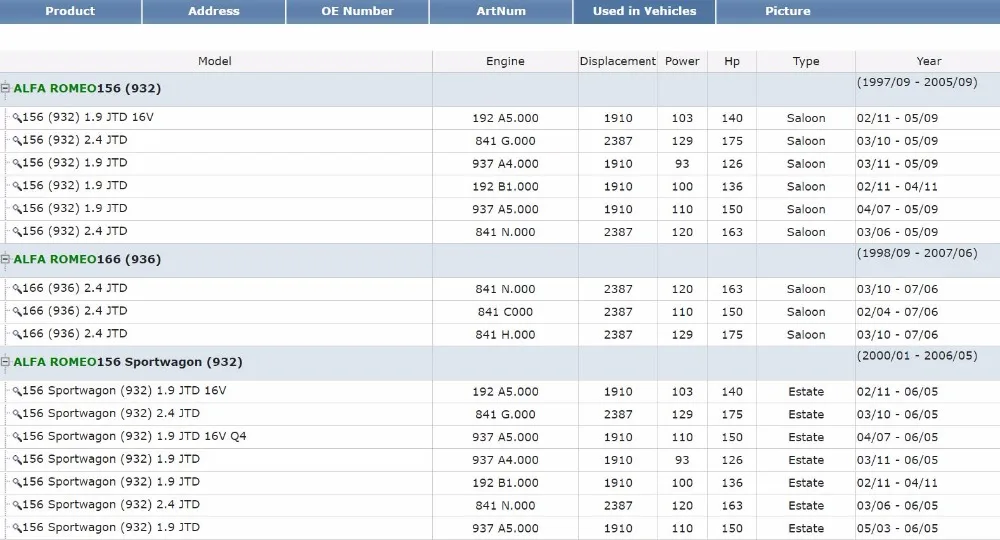Click magnifier icon for 156 Sportwagon 1.9 JTD 937 A4.000
The height and width of the screenshot is (540, 1000).
(x=17, y=460)
